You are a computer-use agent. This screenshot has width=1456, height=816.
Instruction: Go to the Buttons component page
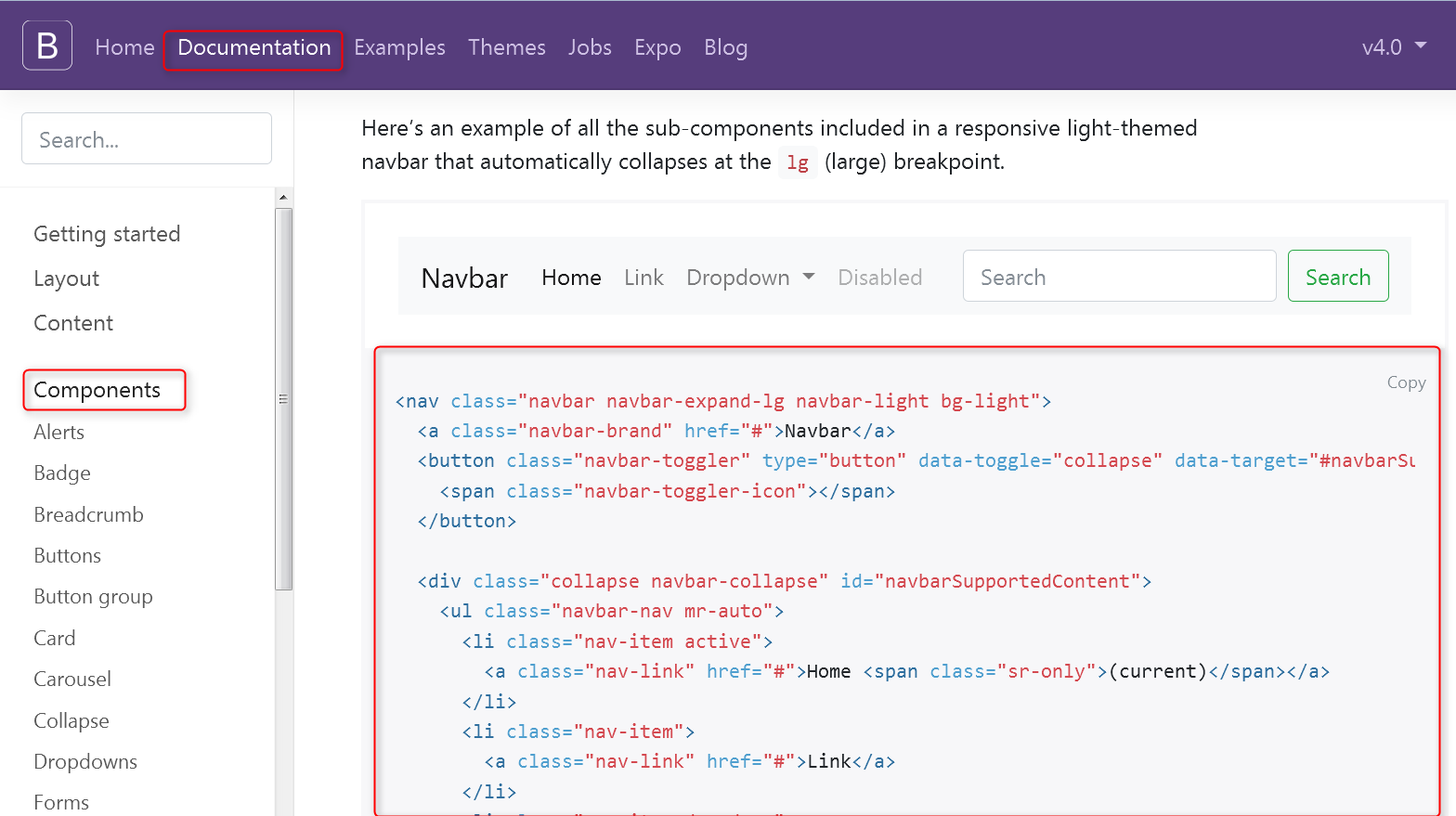click(67, 555)
